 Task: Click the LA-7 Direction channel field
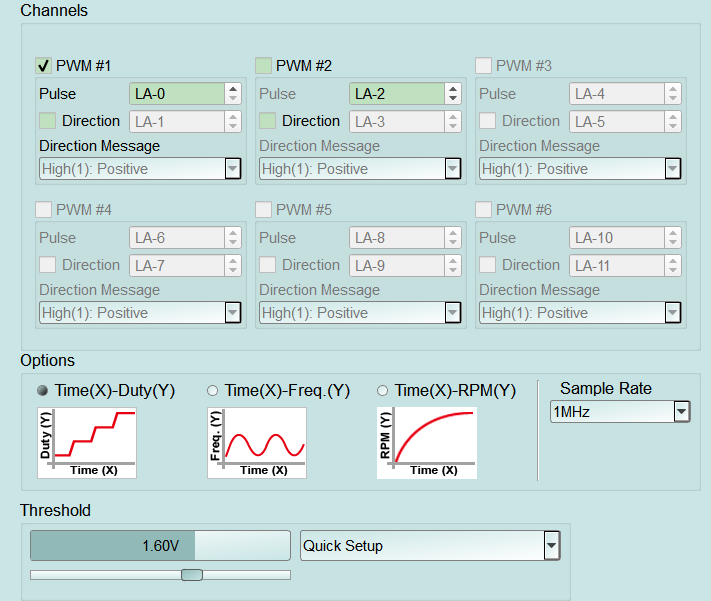point(177,265)
